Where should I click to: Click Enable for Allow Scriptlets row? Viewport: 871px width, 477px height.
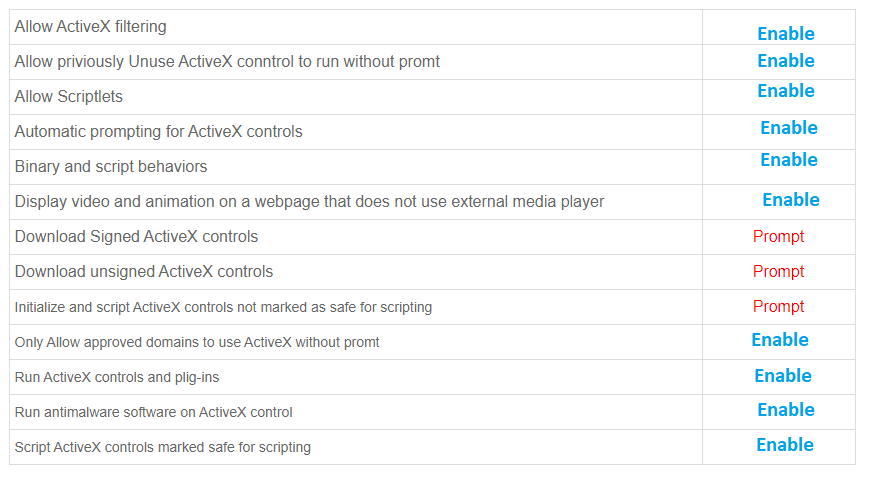coord(785,91)
